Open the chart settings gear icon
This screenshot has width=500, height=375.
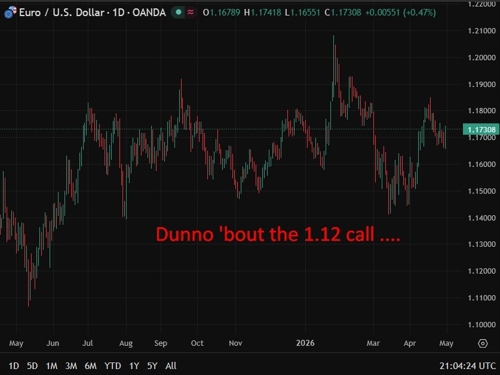click(483, 343)
